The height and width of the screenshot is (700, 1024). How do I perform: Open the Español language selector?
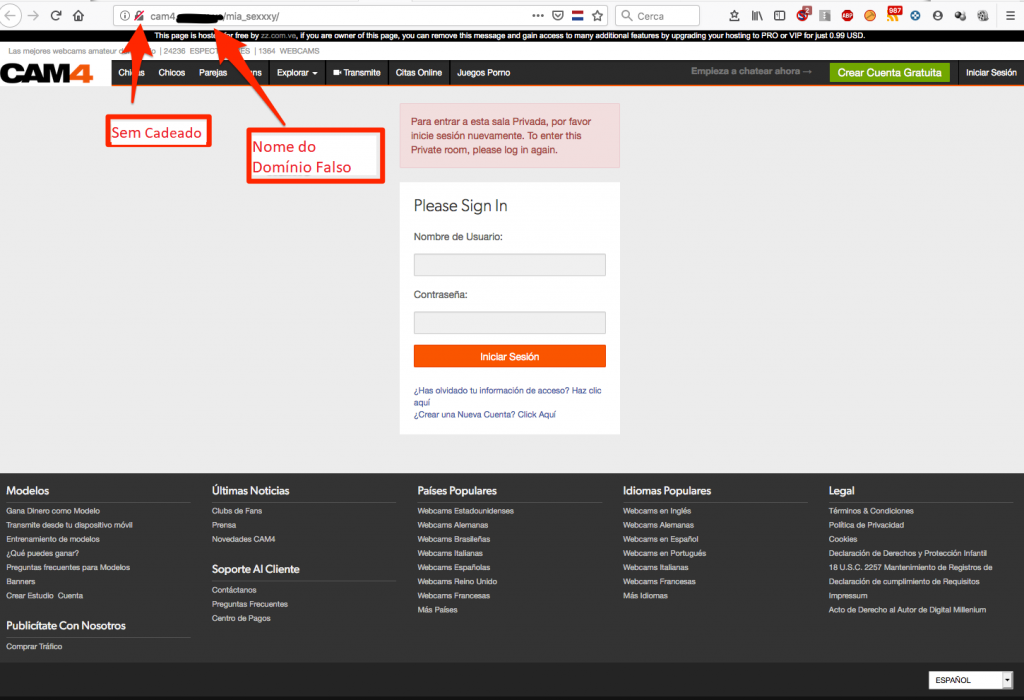970,680
